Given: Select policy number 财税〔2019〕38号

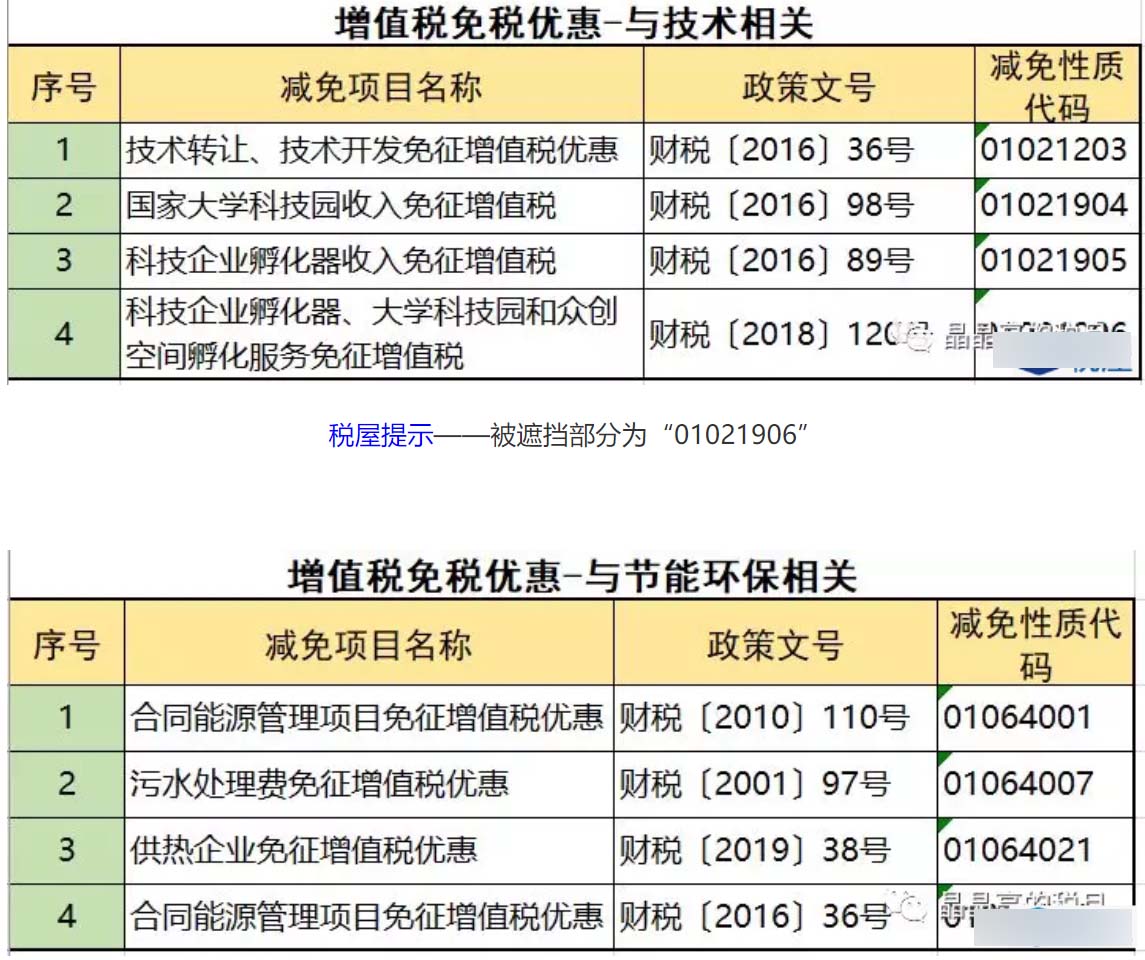Looking at the screenshot, I should [x=754, y=850].
